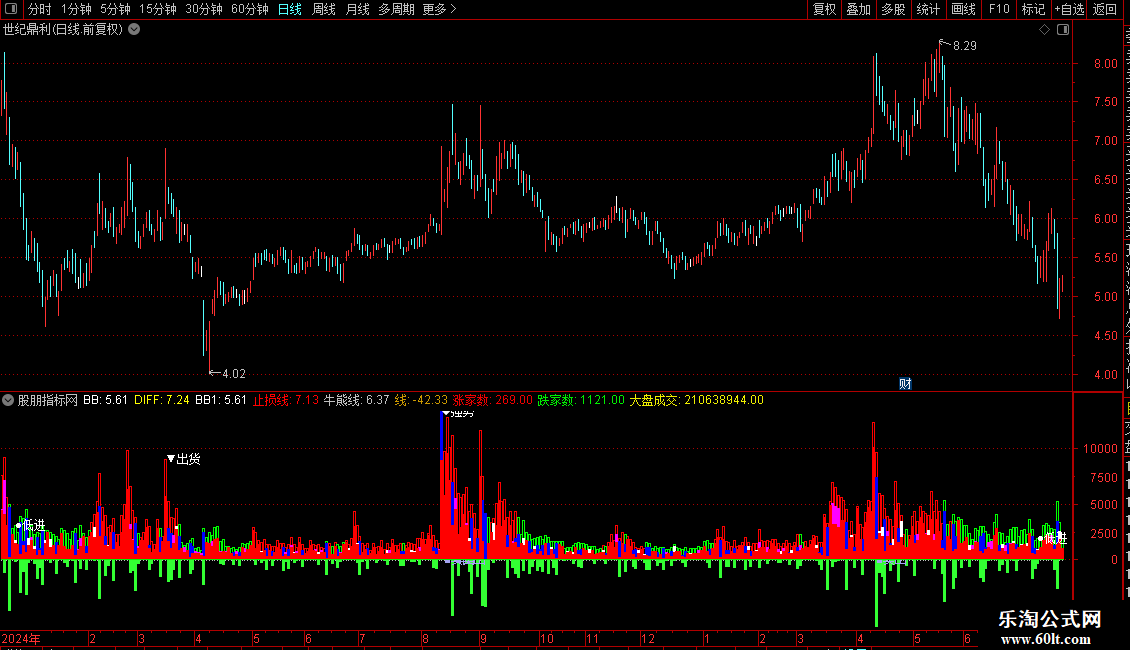
Task: Click the 止损线: 7.13 value
Action: click(285, 400)
